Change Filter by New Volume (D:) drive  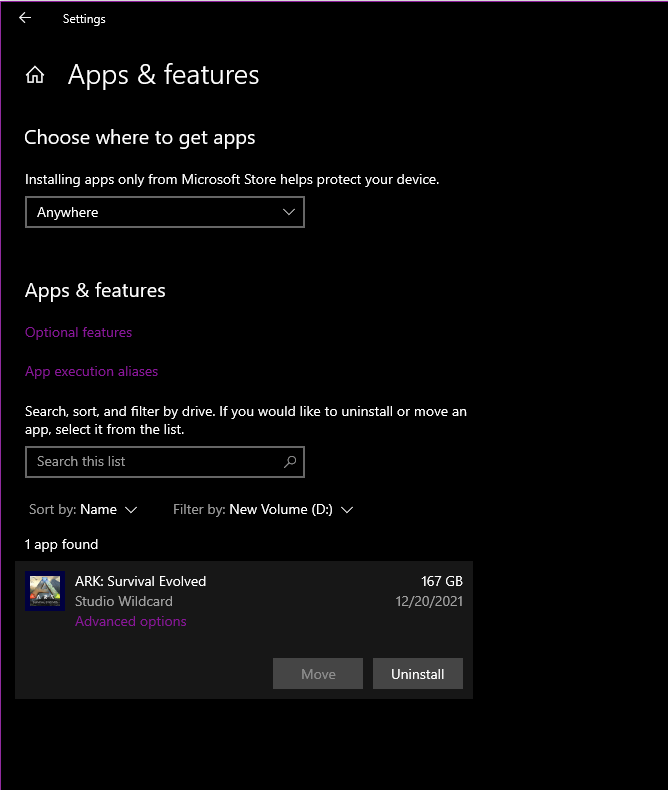click(x=263, y=509)
